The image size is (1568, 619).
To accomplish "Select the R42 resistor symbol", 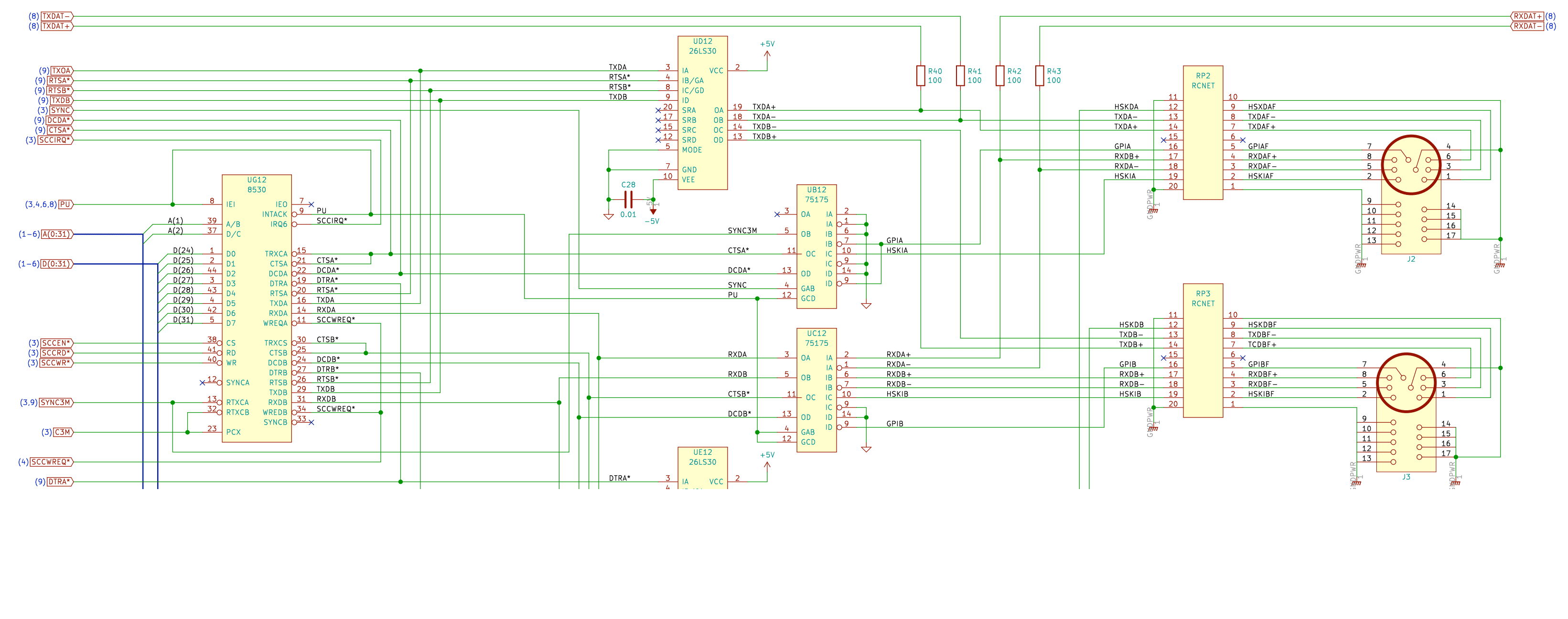I will click(999, 75).
